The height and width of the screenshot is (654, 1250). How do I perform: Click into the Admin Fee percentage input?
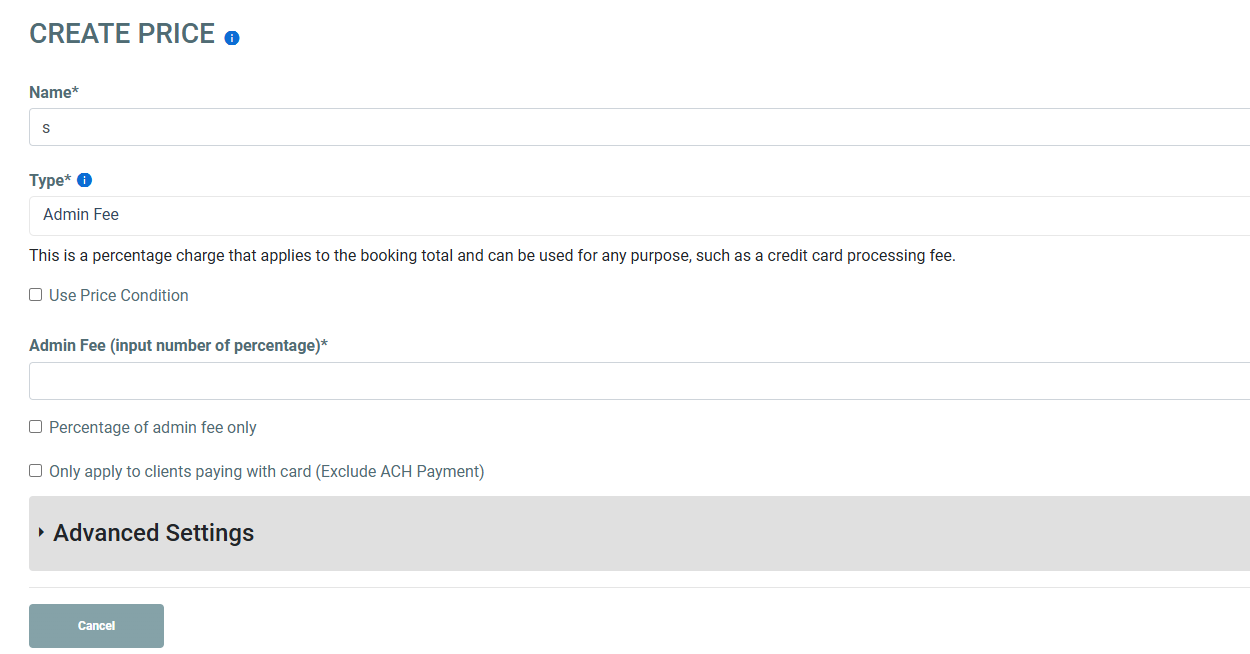pos(639,381)
